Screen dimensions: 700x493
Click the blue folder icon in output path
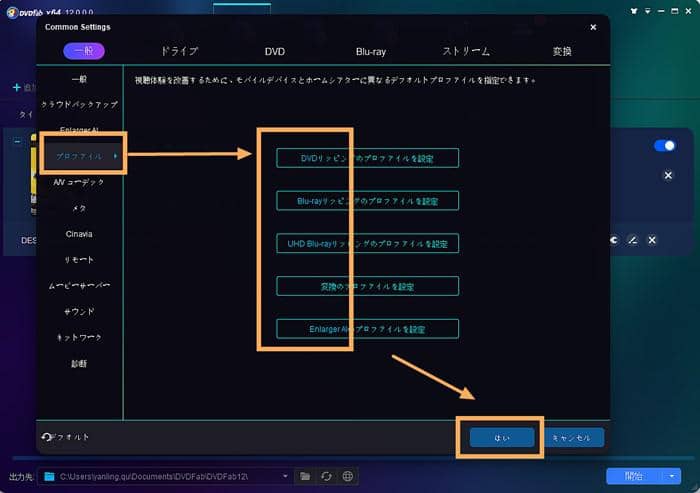(50, 476)
